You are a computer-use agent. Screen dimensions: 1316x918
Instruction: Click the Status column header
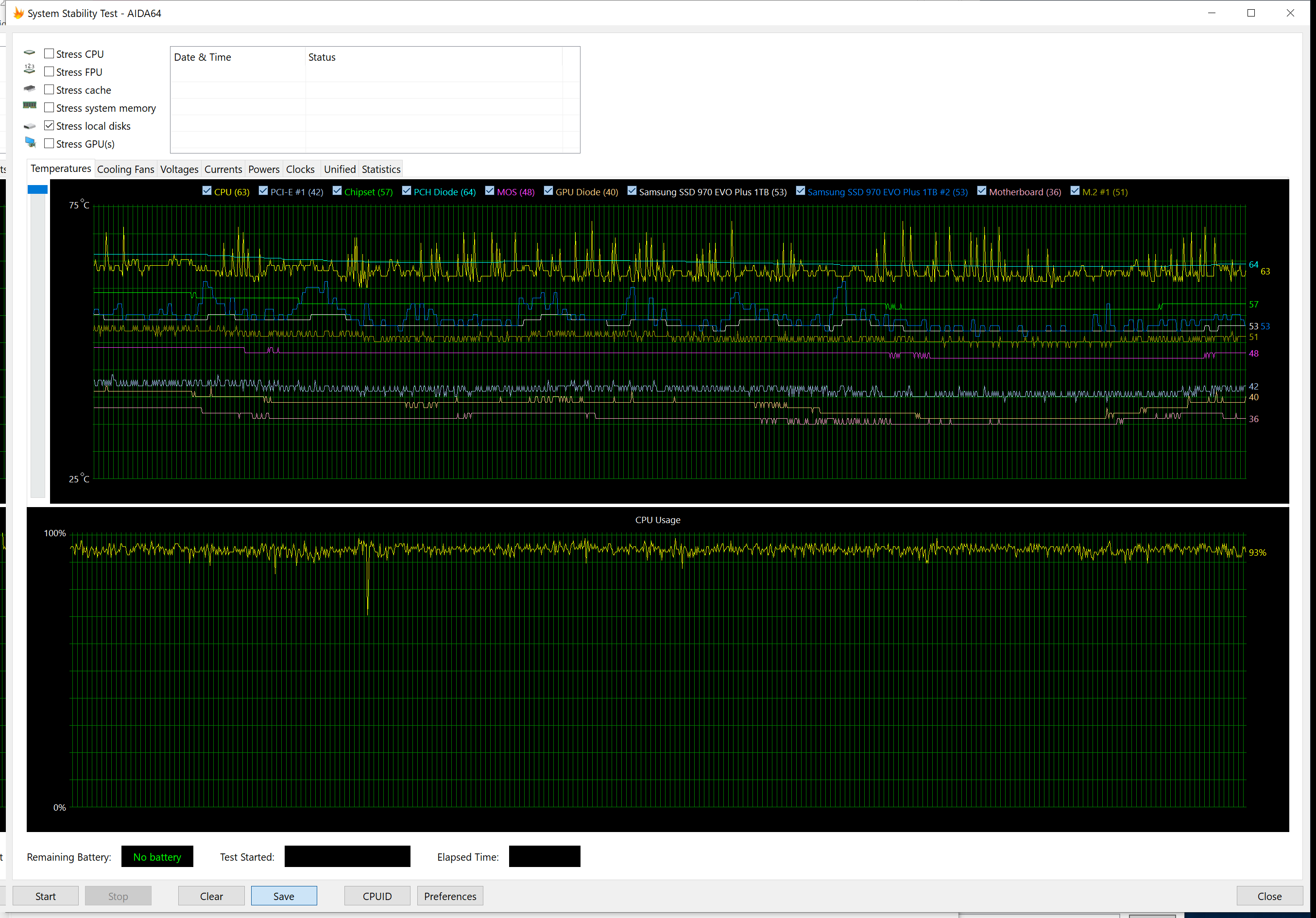[322, 57]
